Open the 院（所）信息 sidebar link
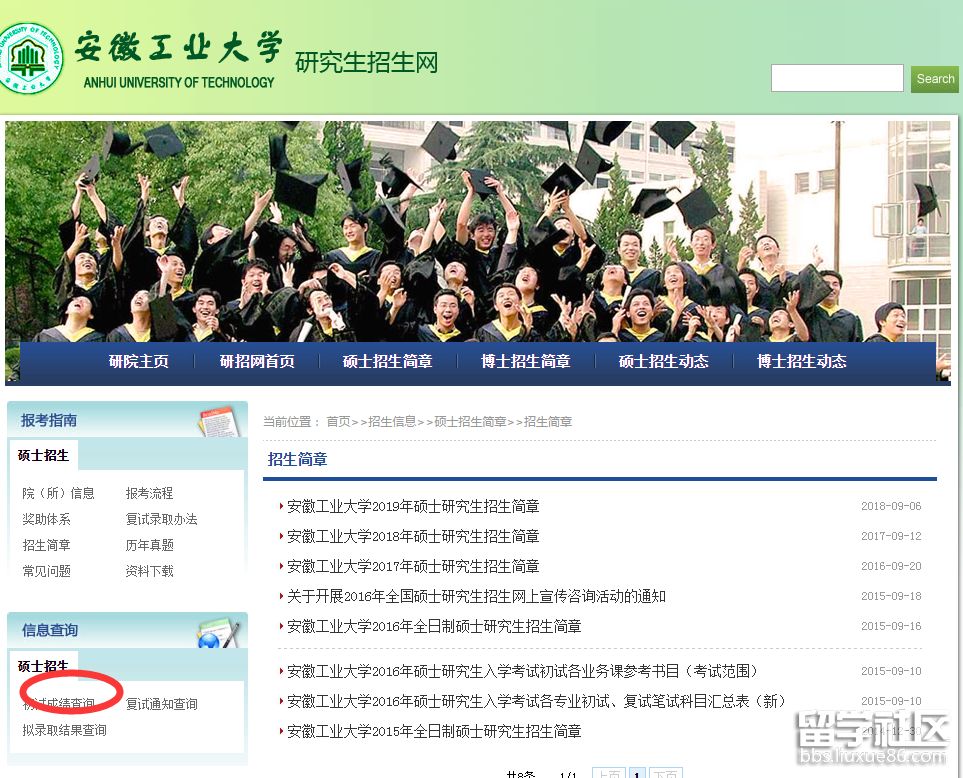The image size is (963, 778). pyautogui.click(x=58, y=493)
